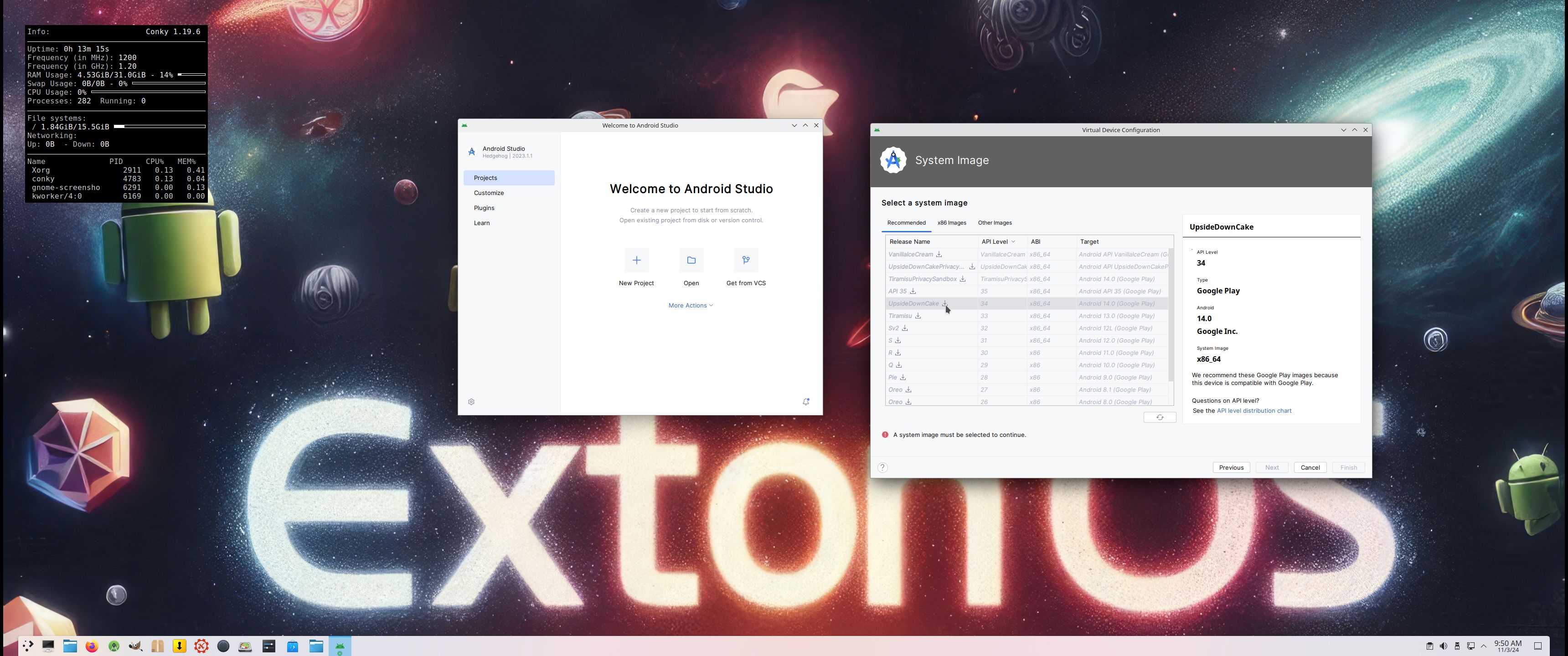
Task: Select Customize in the Welcome sidebar
Action: click(x=509, y=193)
